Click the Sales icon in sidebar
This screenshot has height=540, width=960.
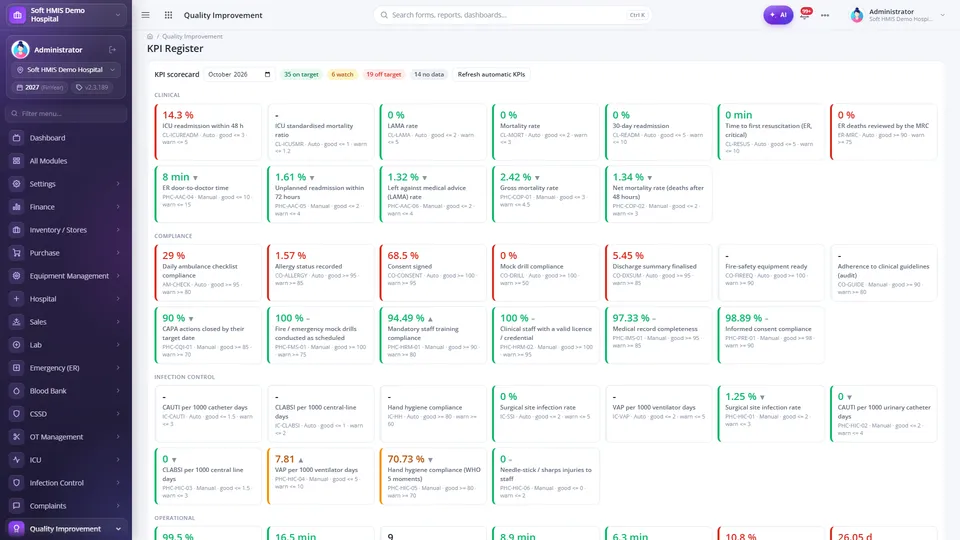pyautogui.click(x=17, y=321)
